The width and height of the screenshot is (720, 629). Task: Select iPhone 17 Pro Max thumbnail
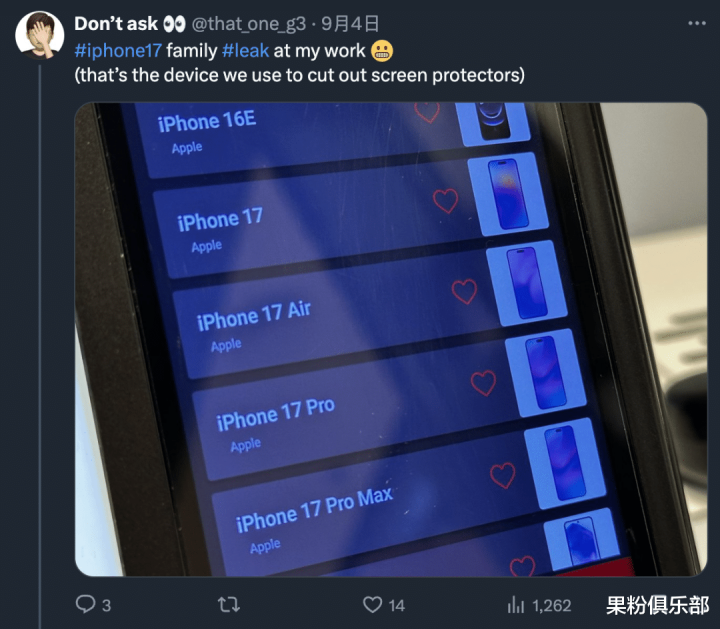tap(565, 463)
